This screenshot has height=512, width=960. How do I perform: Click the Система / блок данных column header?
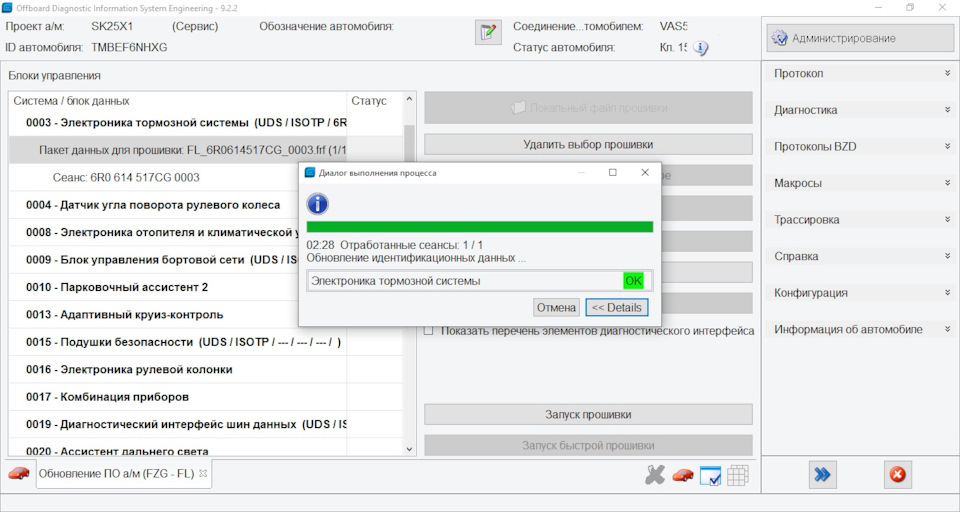tap(178, 101)
